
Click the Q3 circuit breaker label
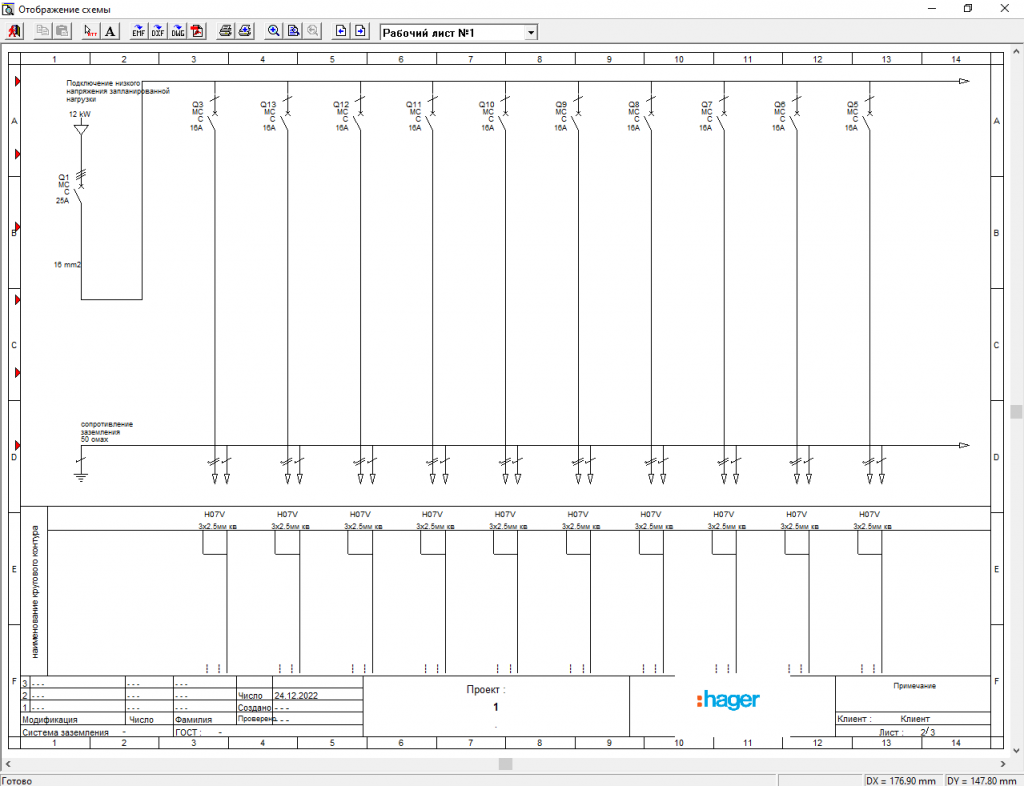tap(197, 104)
